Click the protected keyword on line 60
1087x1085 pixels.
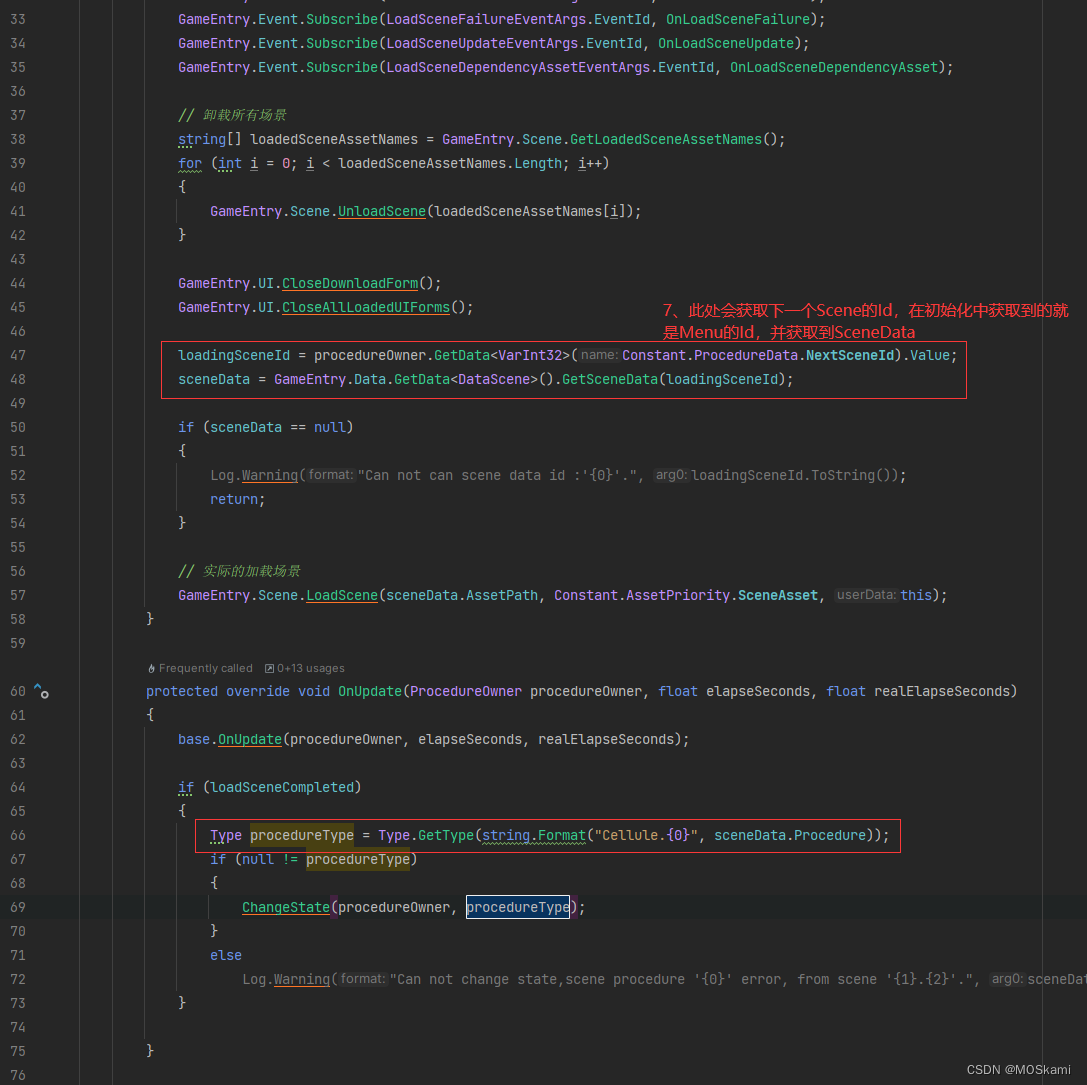click(182, 692)
